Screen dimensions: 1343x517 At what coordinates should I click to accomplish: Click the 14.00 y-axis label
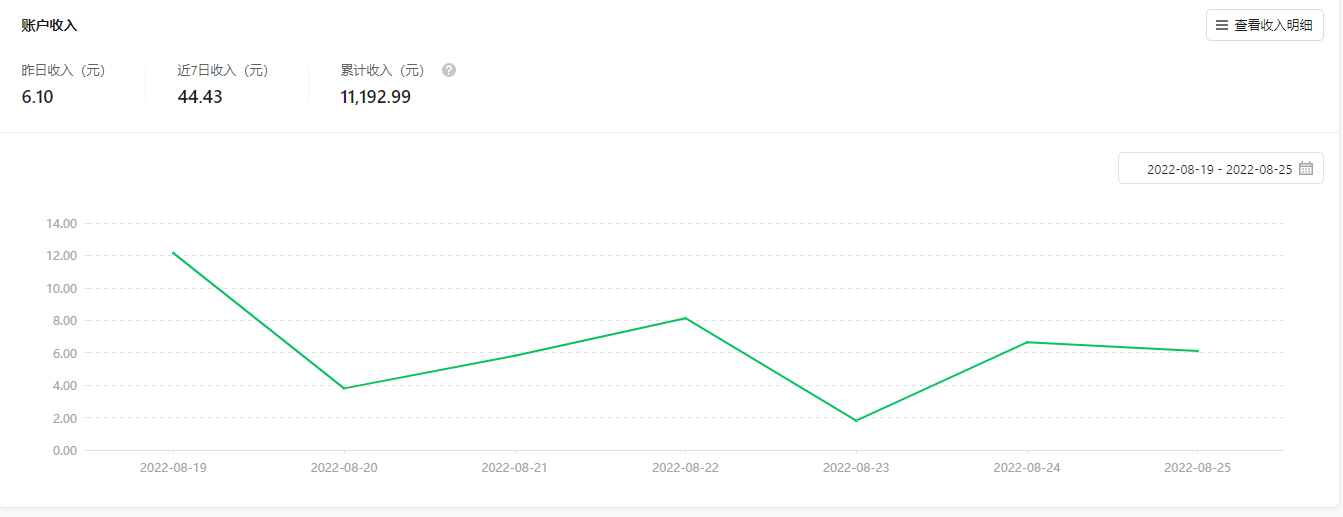pyautogui.click(x=62, y=223)
